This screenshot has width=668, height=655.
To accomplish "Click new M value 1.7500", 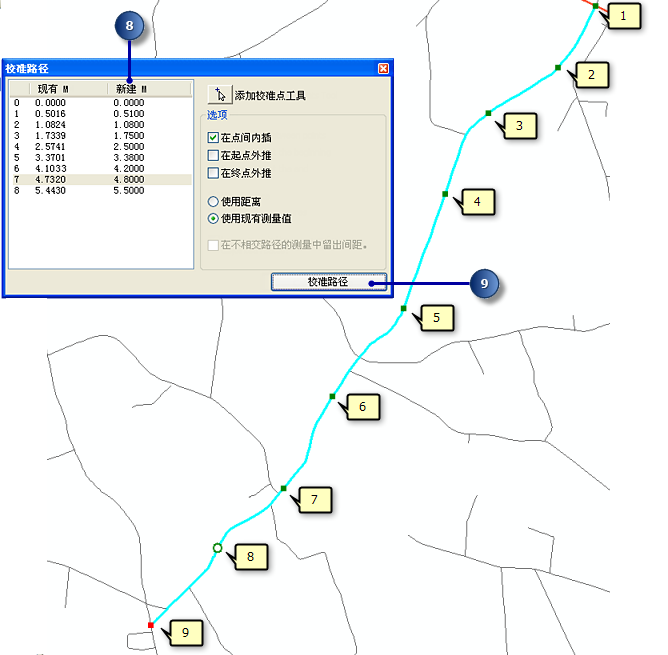I will 129,136.
